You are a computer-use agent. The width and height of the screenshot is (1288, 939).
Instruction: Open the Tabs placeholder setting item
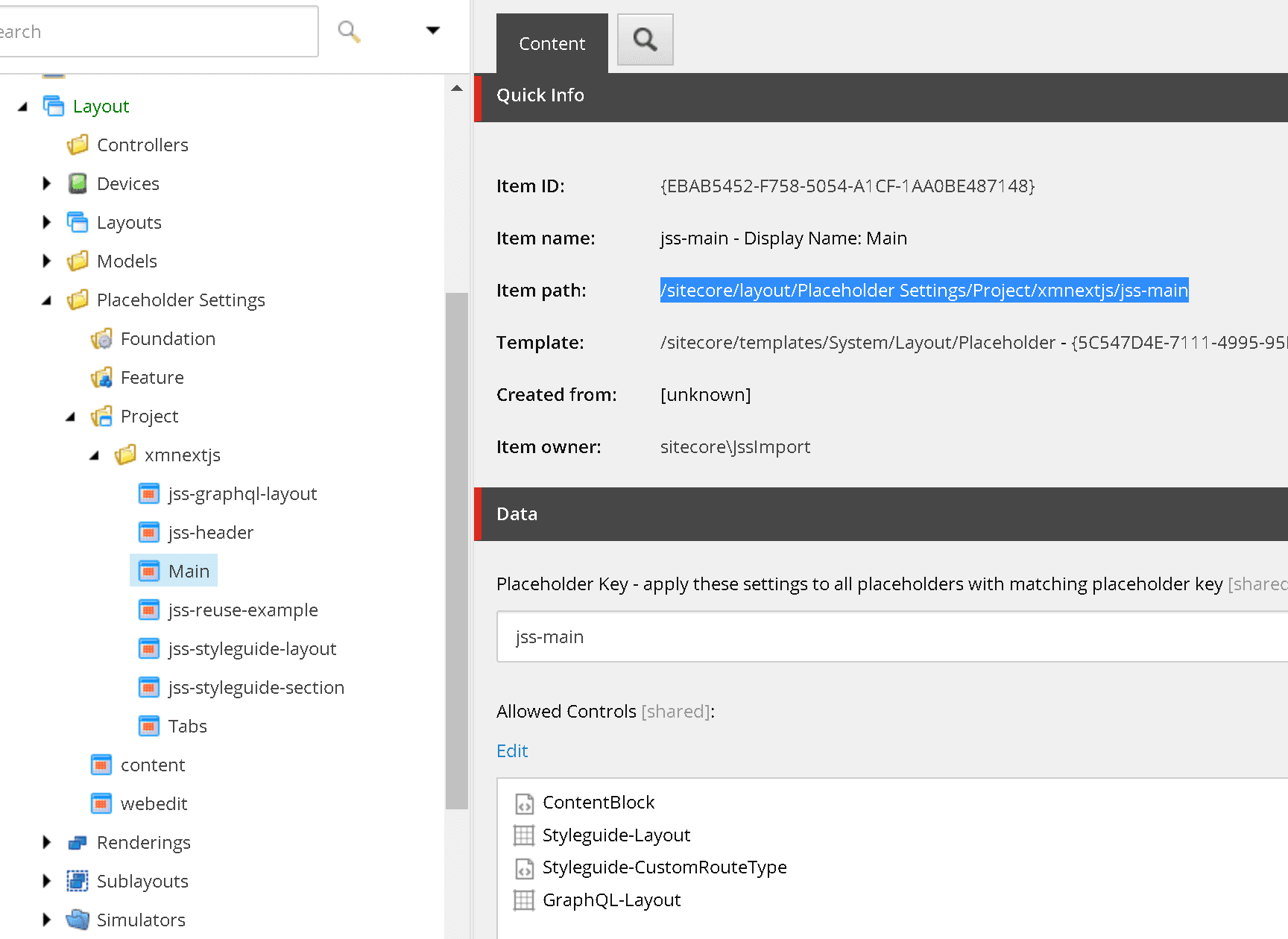coord(187,727)
